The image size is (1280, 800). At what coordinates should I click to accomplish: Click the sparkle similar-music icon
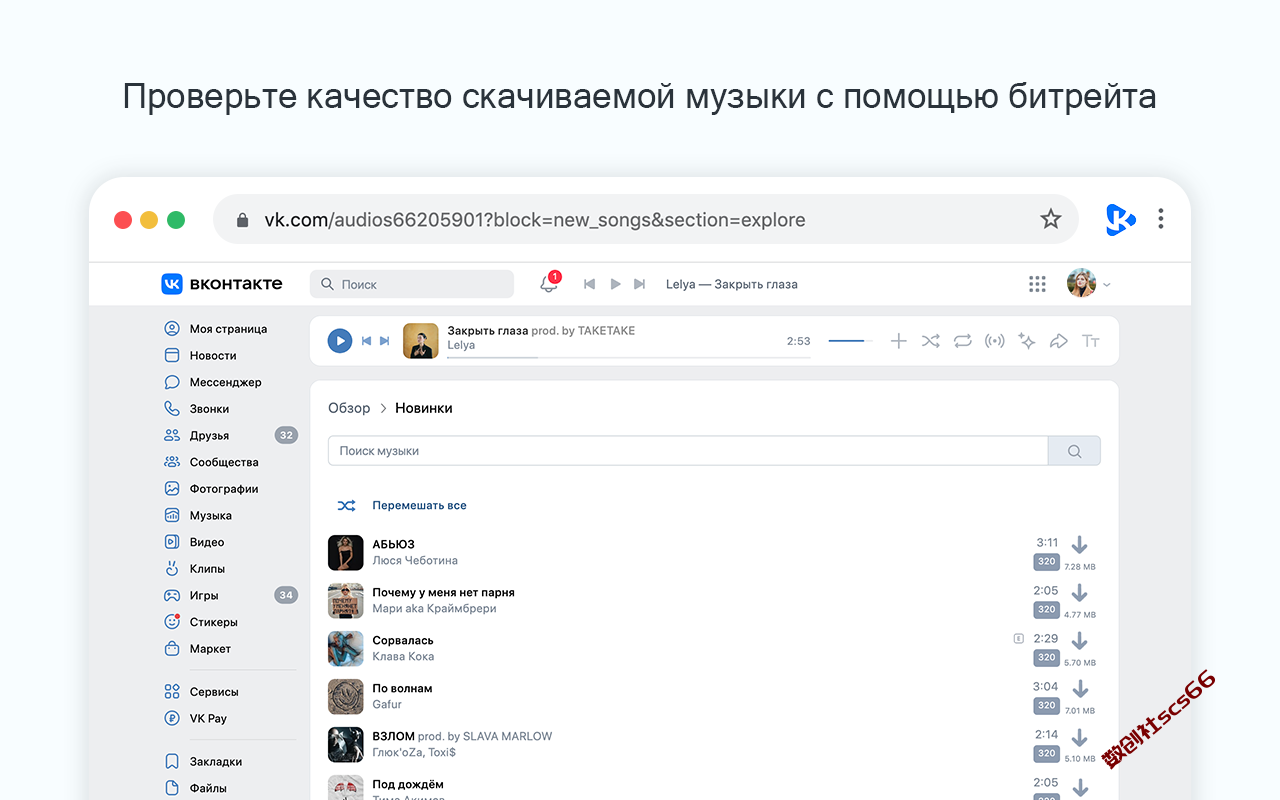click(1026, 341)
